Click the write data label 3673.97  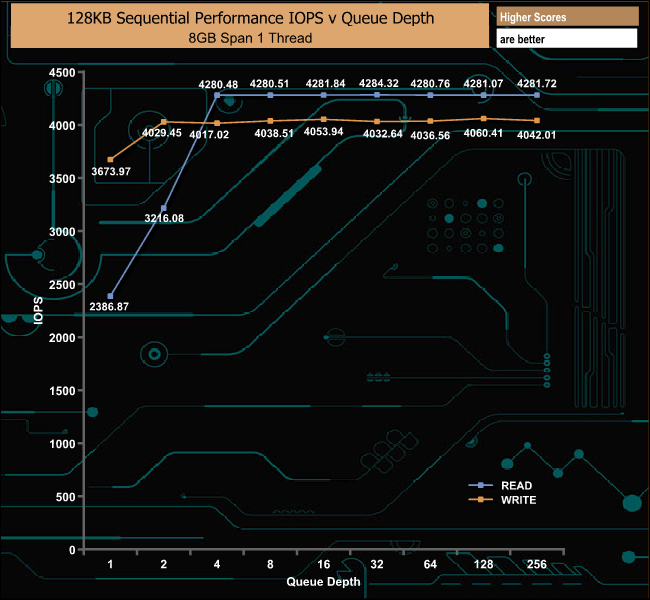pos(111,171)
